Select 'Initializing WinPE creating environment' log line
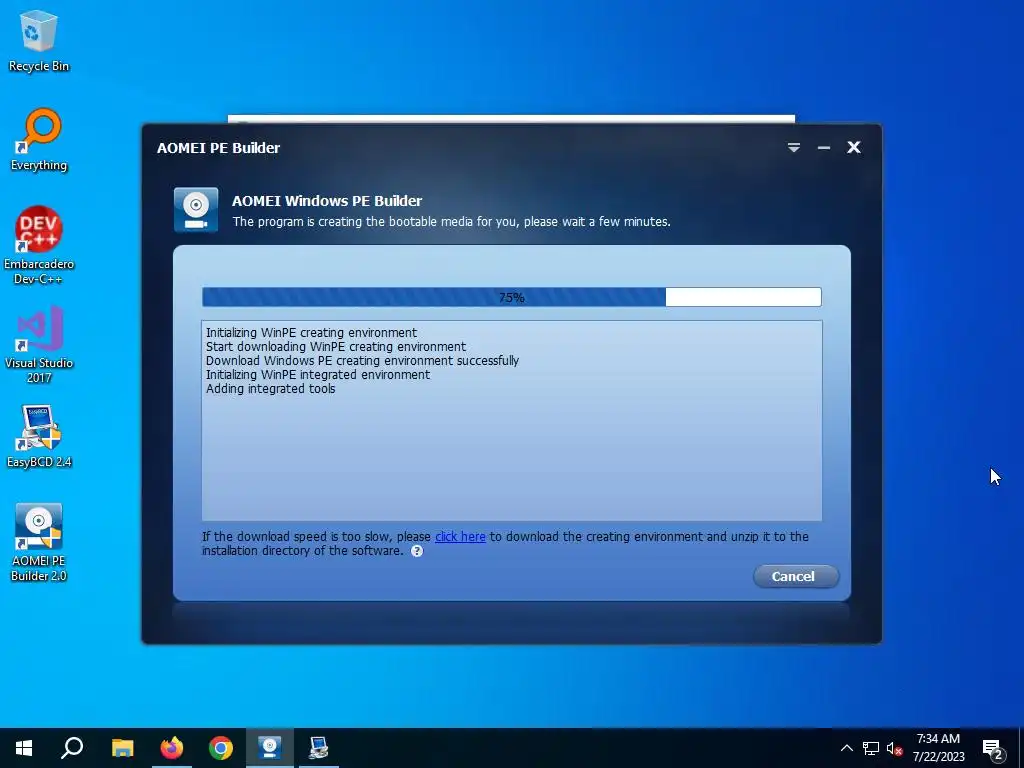The height and width of the screenshot is (768, 1024). click(311, 332)
